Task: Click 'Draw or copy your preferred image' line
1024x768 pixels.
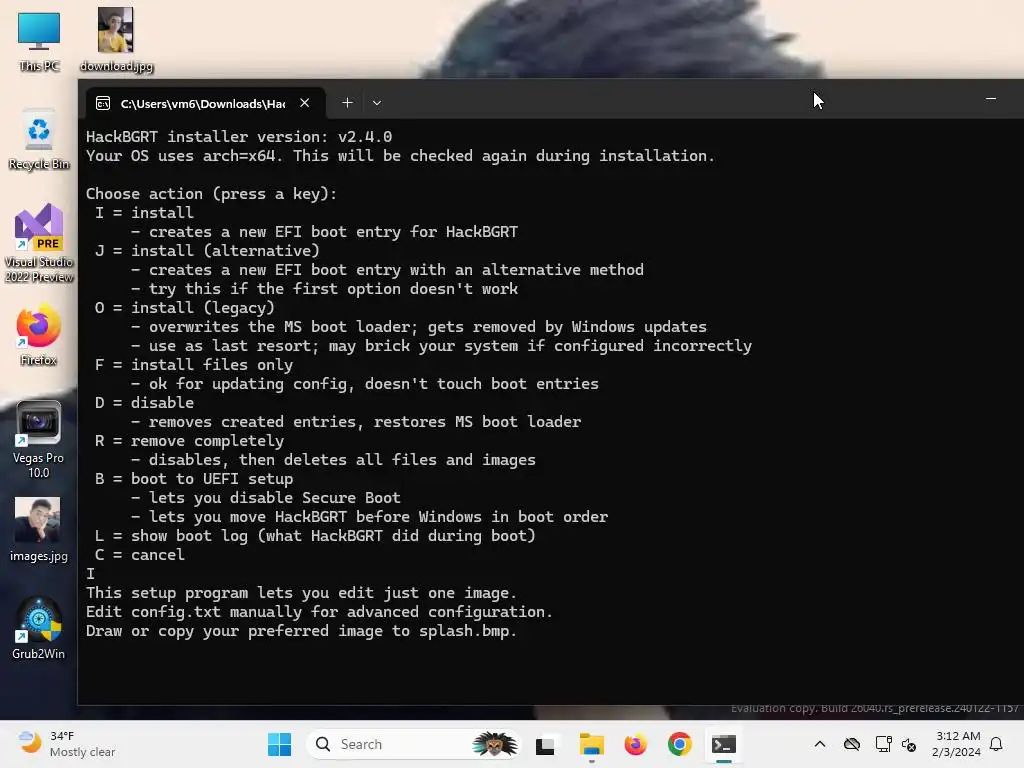Action: click(302, 631)
